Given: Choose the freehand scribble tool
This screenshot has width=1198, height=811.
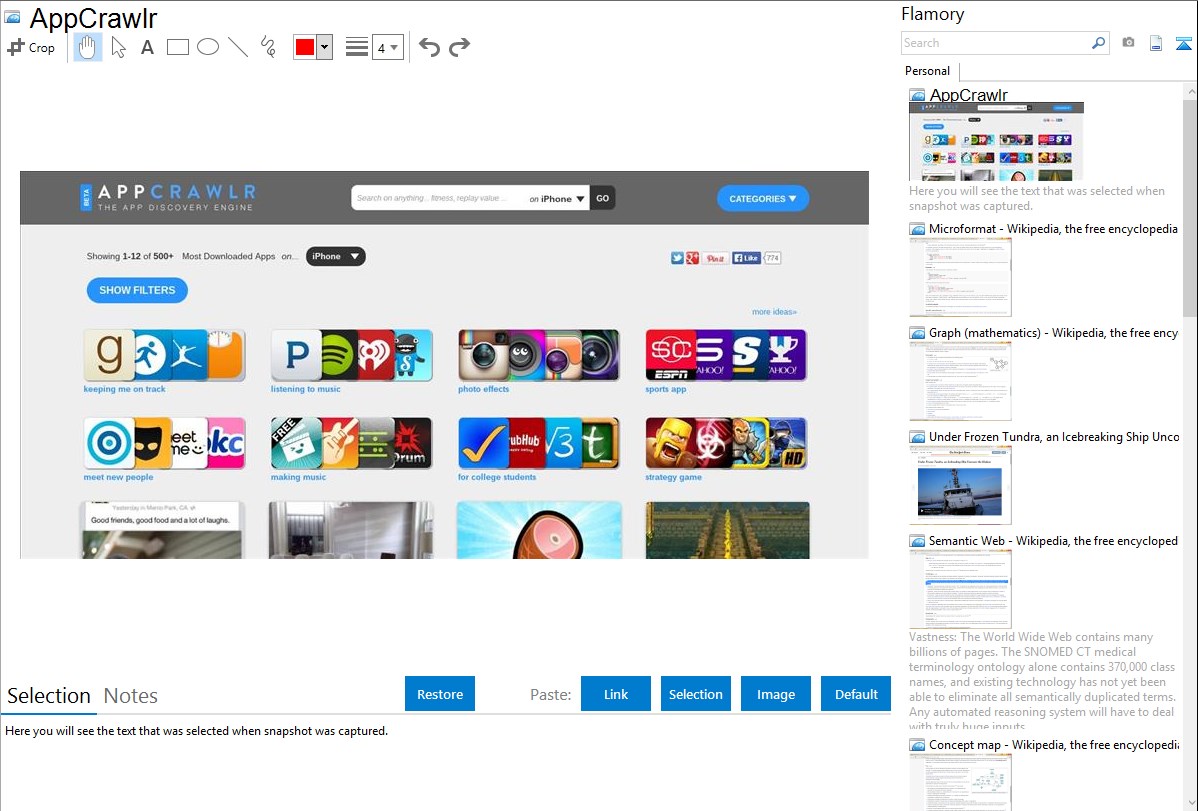Looking at the screenshot, I should point(268,47).
